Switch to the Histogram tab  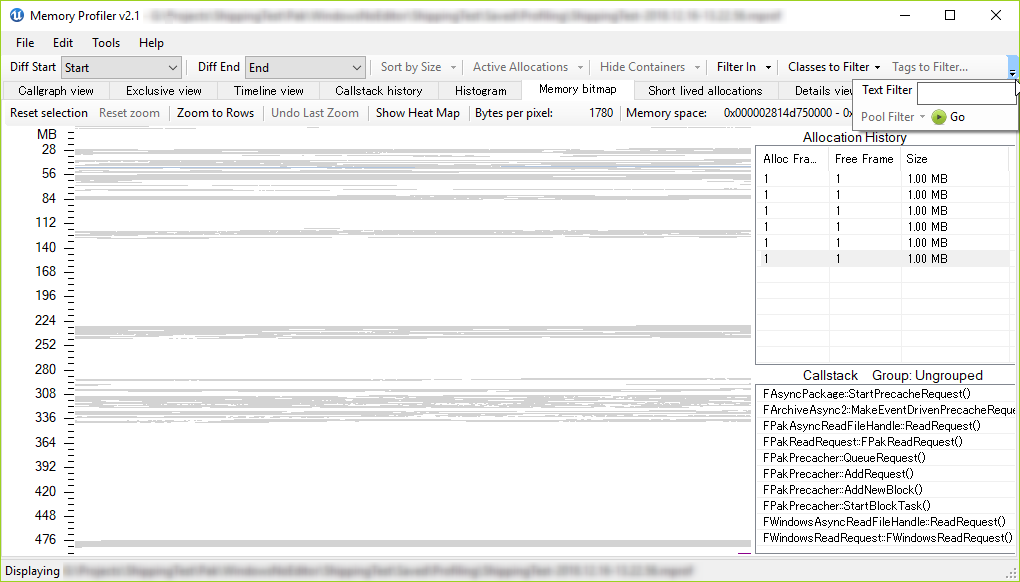[480, 90]
